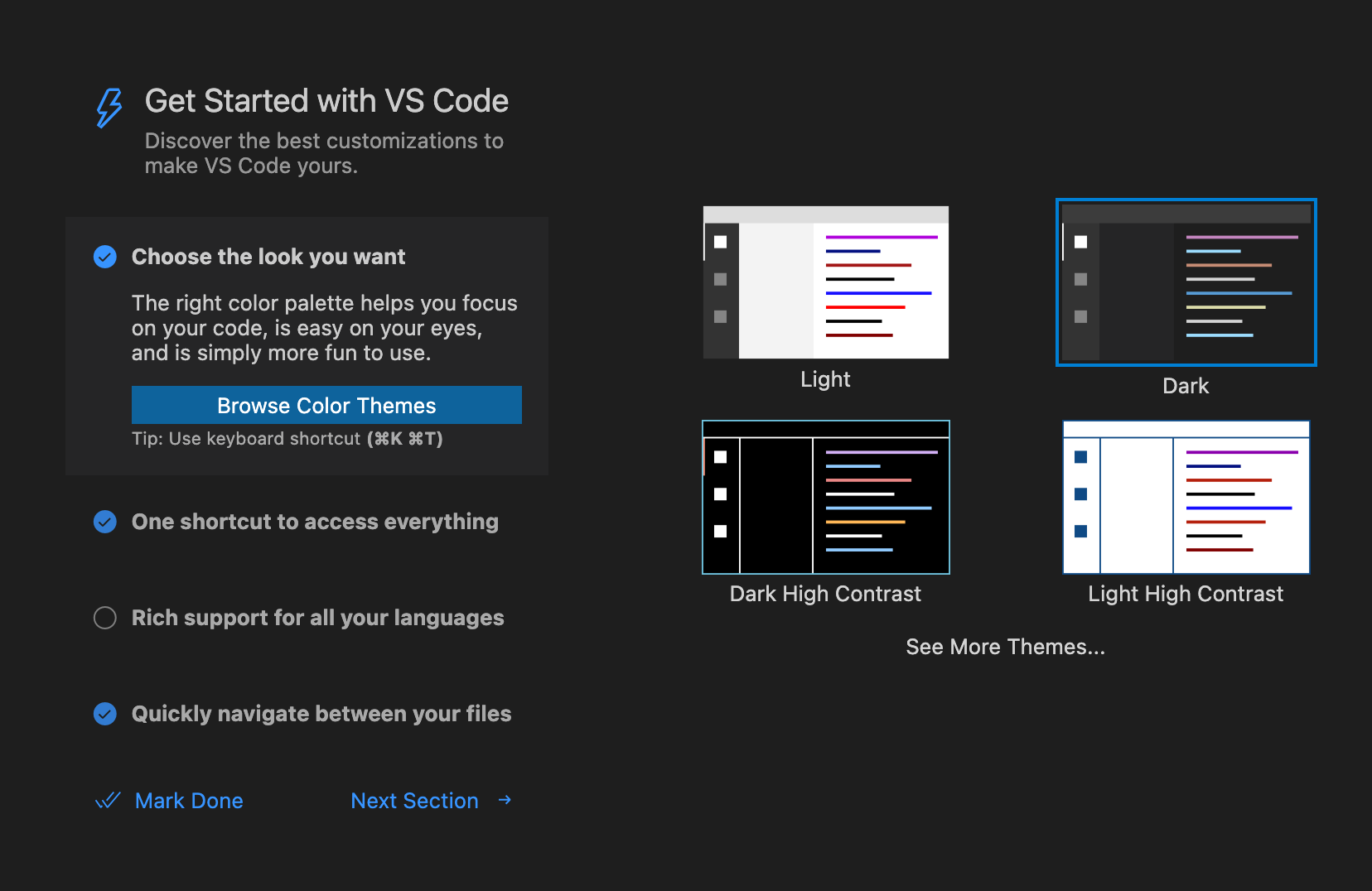This screenshot has width=1372, height=891.
Task: Expand See More Themes
Action: click(1005, 647)
